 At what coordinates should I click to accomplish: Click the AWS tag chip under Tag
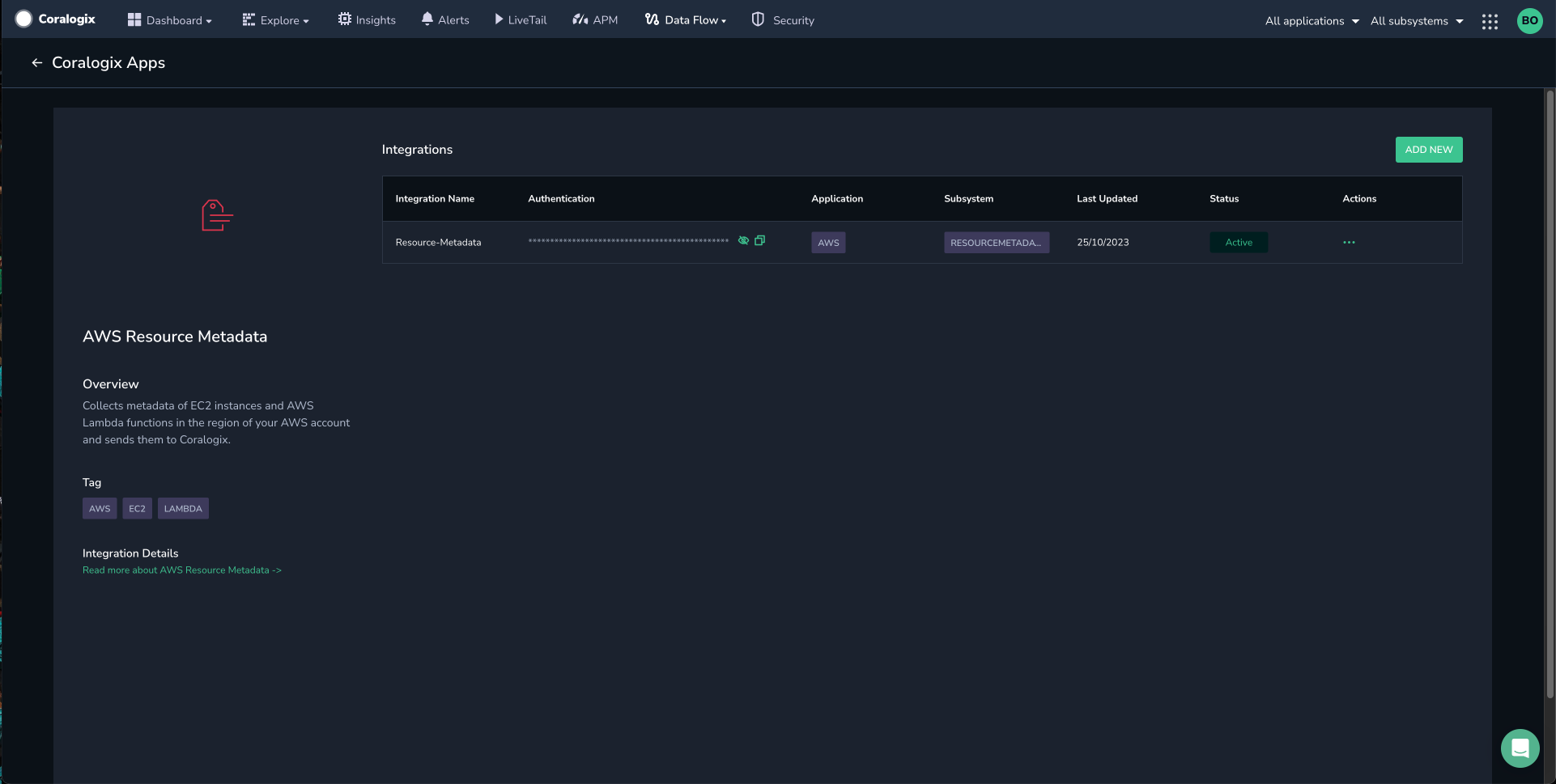(100, 508)
